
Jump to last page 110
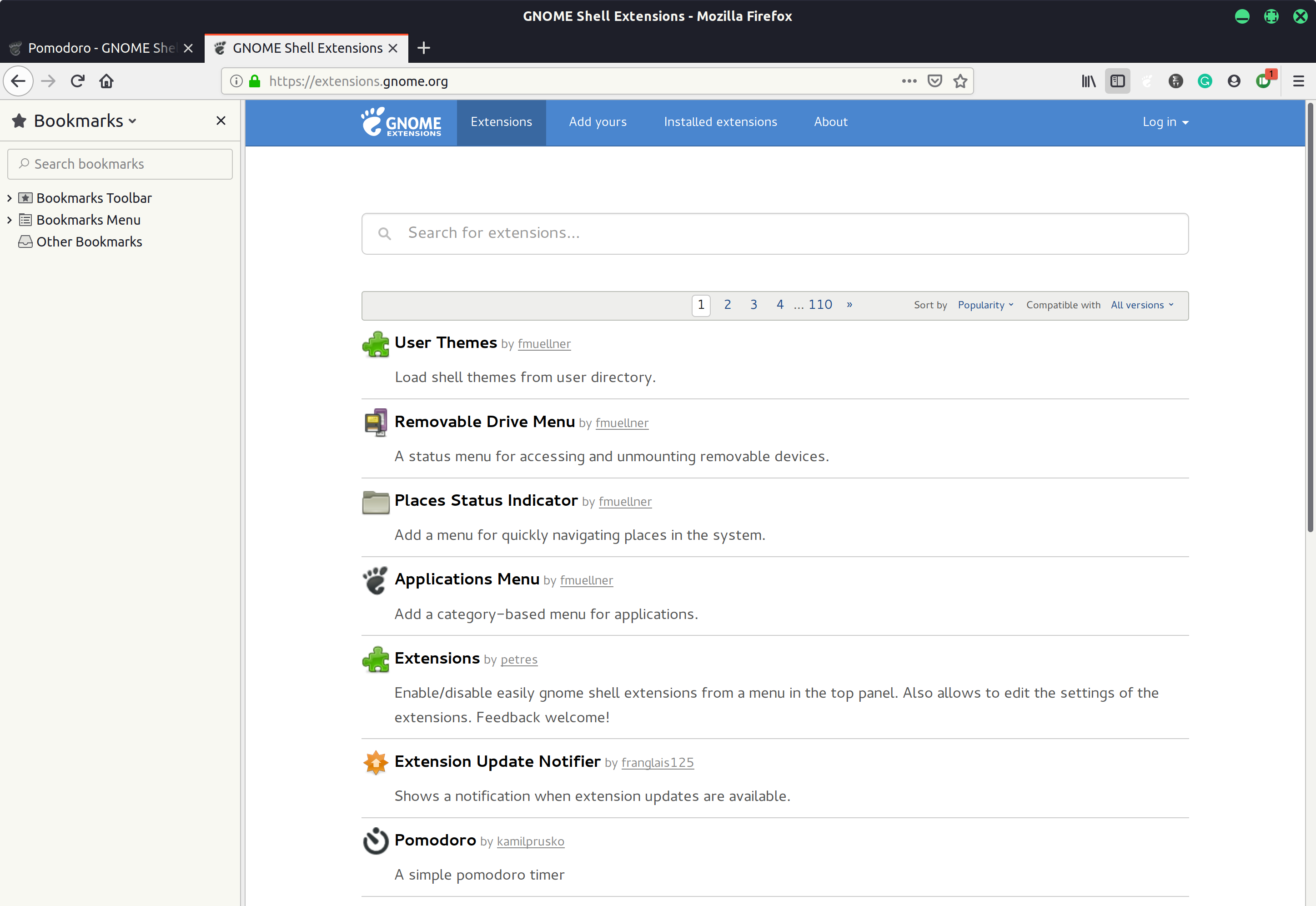tap(820, 305)
